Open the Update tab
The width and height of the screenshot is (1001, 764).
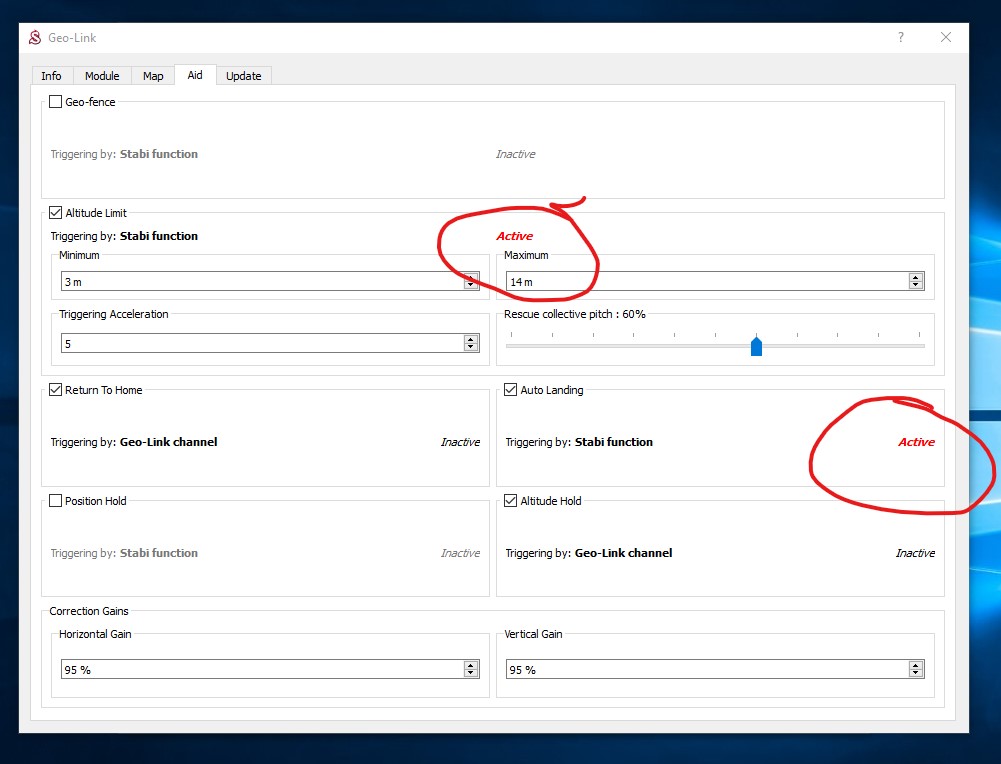click(x=243, y=76)
